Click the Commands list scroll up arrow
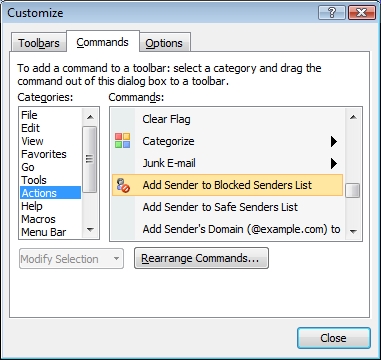 tap(353, 117)
